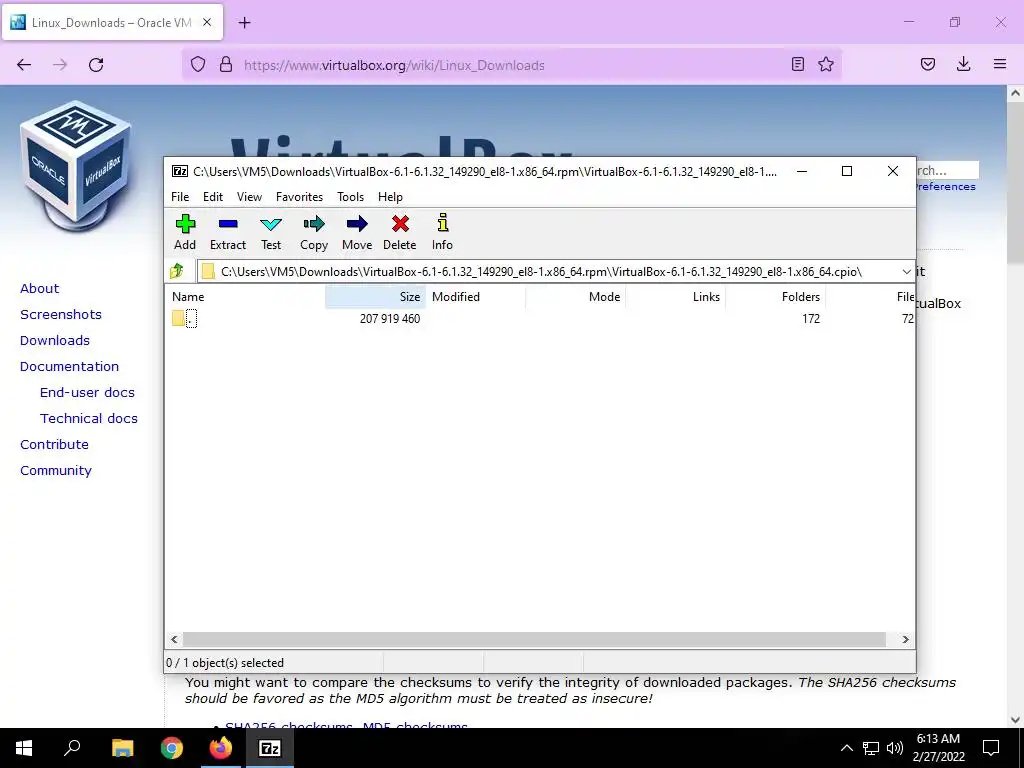Sort list by Folders column header
Viewport: 1024px width, 768px height.
pyautogui.click(x=776, y=296)
